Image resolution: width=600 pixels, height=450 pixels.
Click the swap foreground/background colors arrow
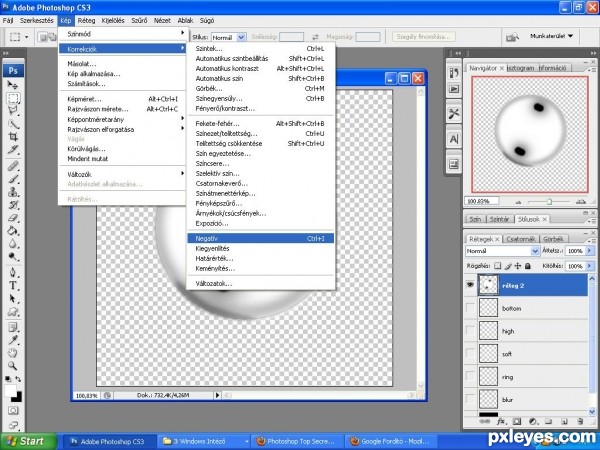pyautogui.click(x=18, y=379)
